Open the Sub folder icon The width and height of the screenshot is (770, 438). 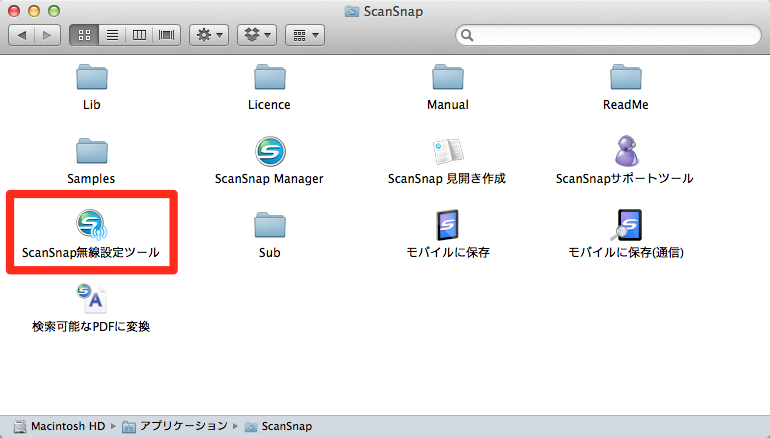270,225
